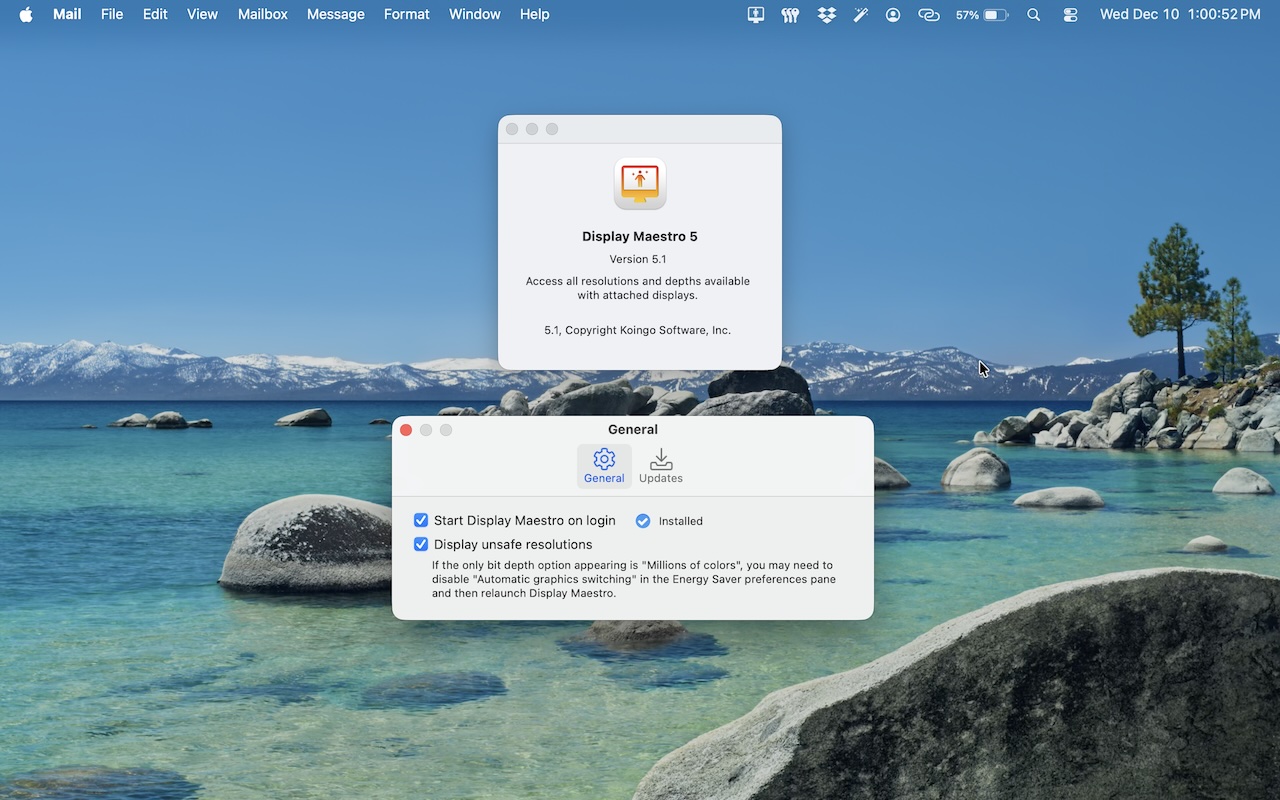Open the Message menu
This screenshot has width=1280, height=800.
(x=336, y=15)
